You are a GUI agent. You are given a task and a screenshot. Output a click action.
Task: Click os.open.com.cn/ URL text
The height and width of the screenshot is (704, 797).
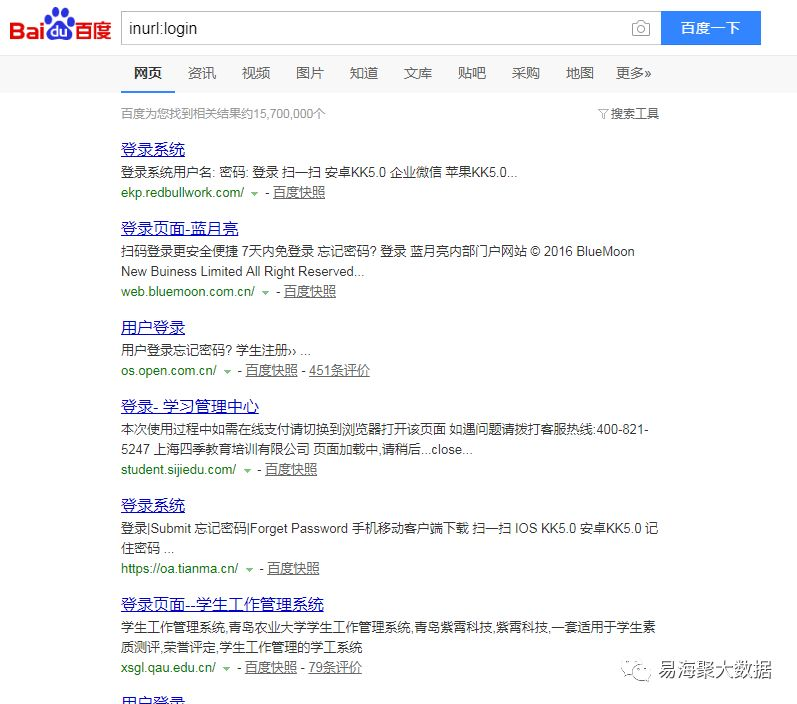tap(169, 371)
